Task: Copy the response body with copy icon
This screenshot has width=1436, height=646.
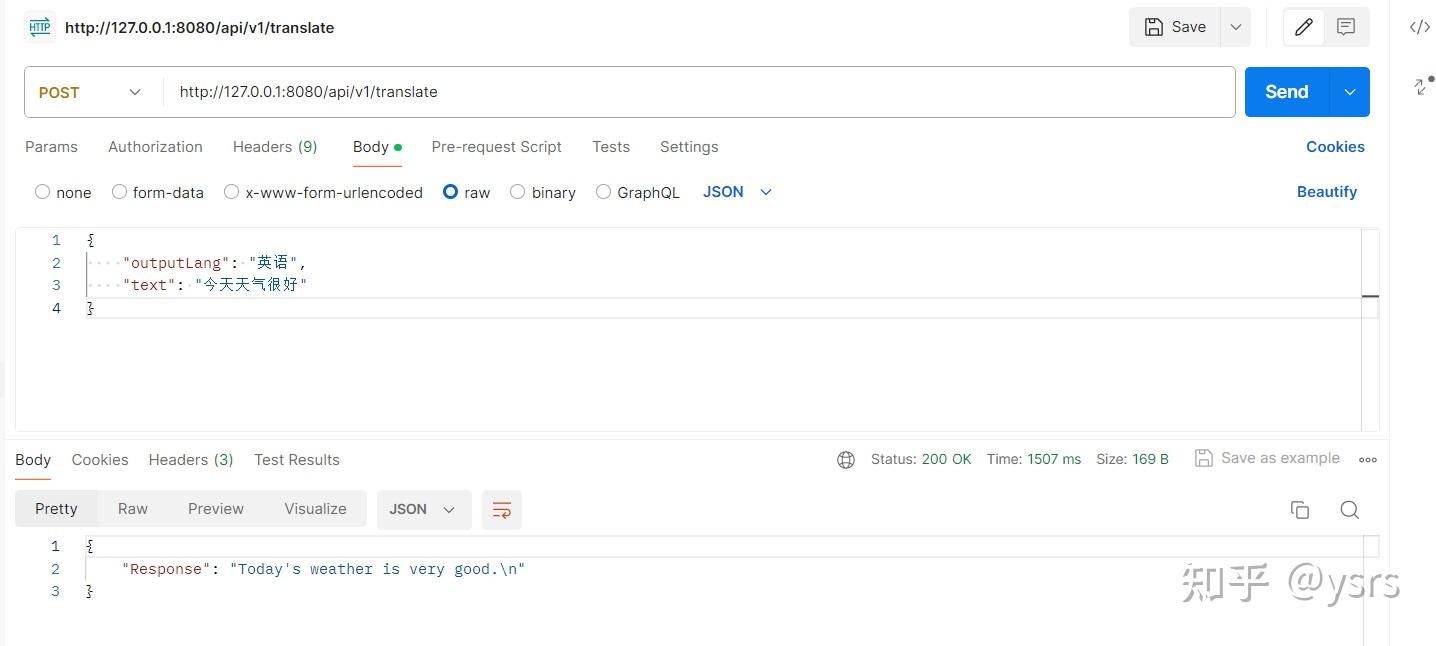Action: [1300, 510]
